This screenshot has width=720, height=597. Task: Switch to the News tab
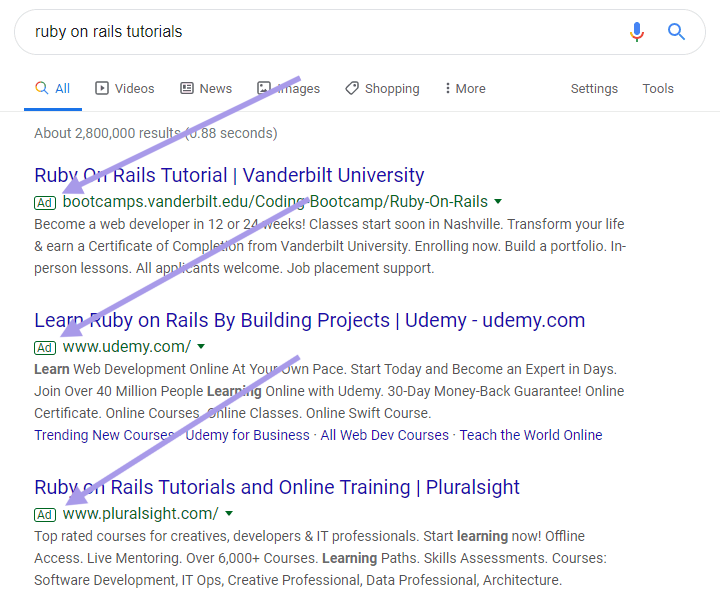pyautogui.click(x=206, y=88)
